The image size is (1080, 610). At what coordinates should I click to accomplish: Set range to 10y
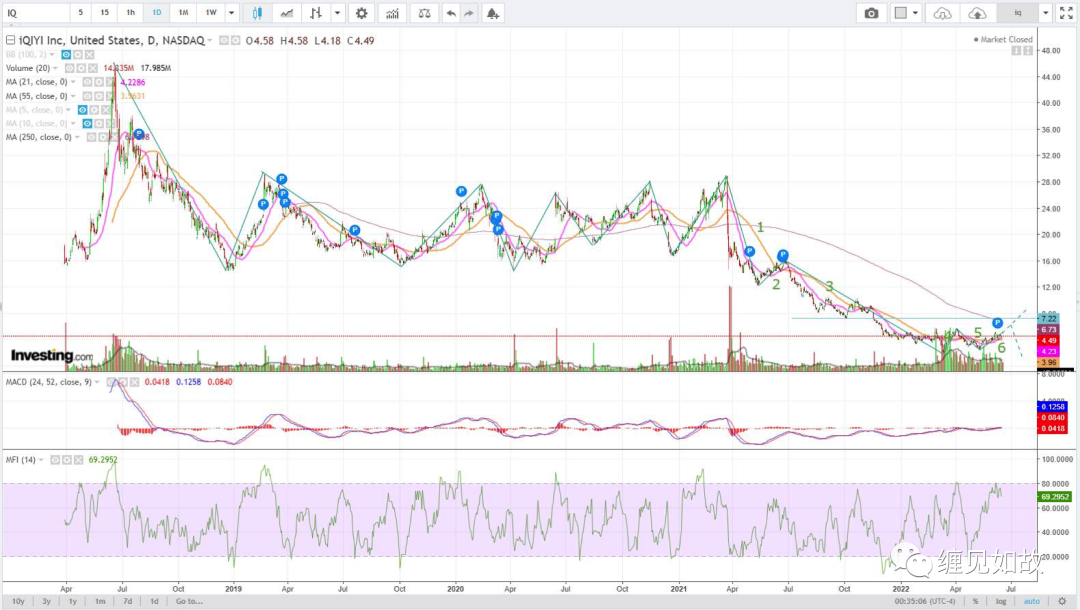click(18, 601)
